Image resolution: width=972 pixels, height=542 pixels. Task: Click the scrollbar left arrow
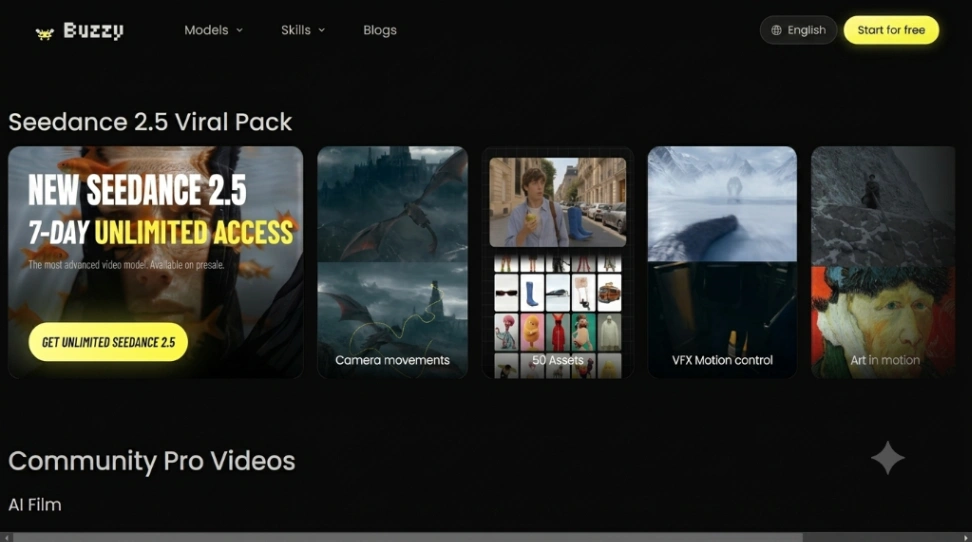click(6, 537)
